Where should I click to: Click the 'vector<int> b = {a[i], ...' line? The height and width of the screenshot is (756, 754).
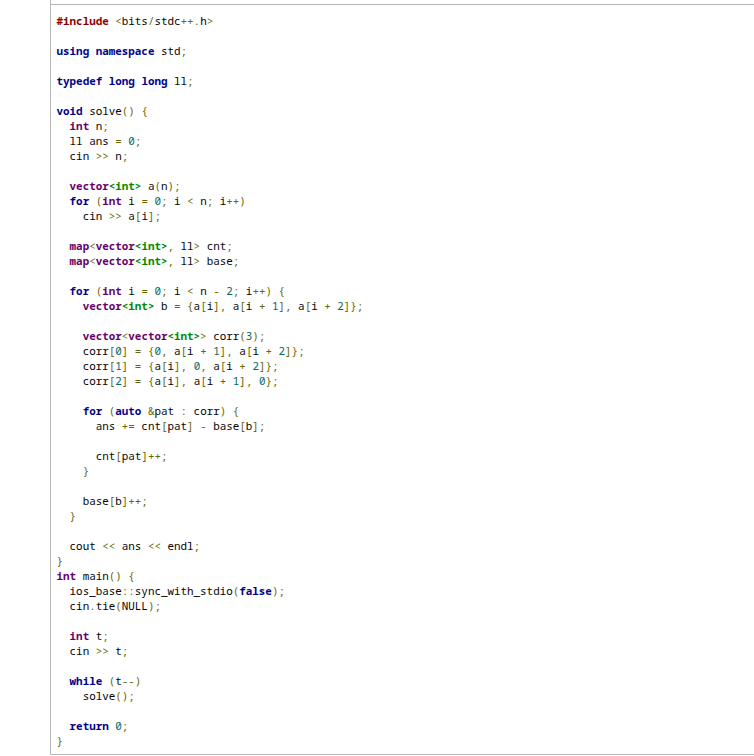click(222, 306)
